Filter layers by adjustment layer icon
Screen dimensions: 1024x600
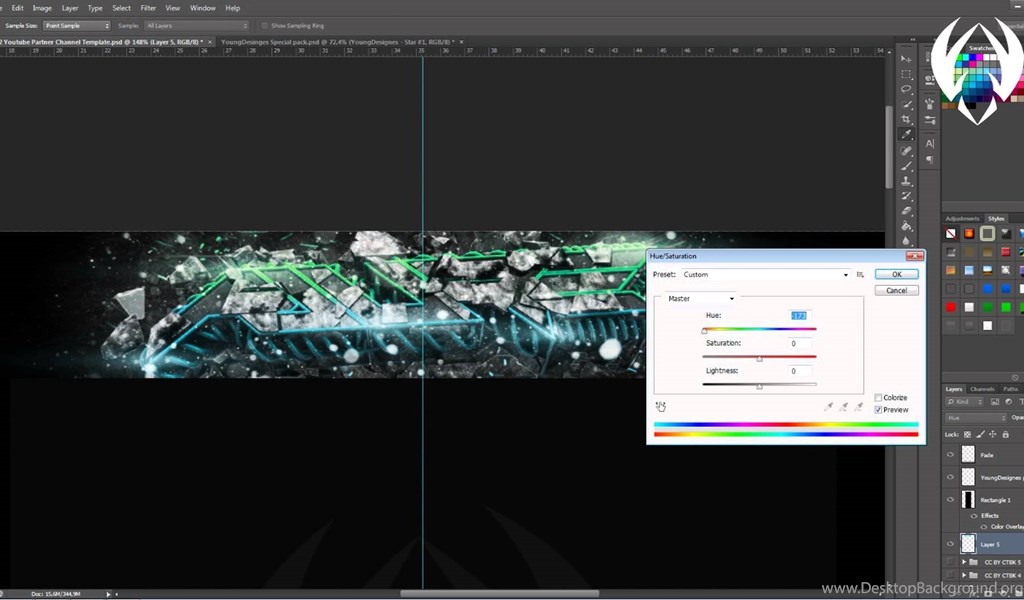click(x=1008, y=402)
